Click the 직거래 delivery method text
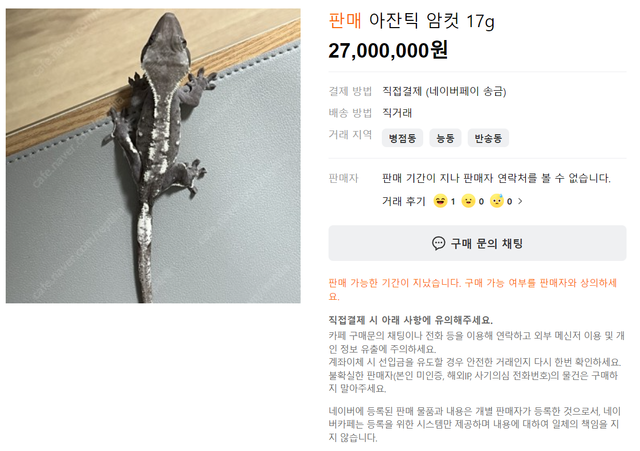 point(397,113)
